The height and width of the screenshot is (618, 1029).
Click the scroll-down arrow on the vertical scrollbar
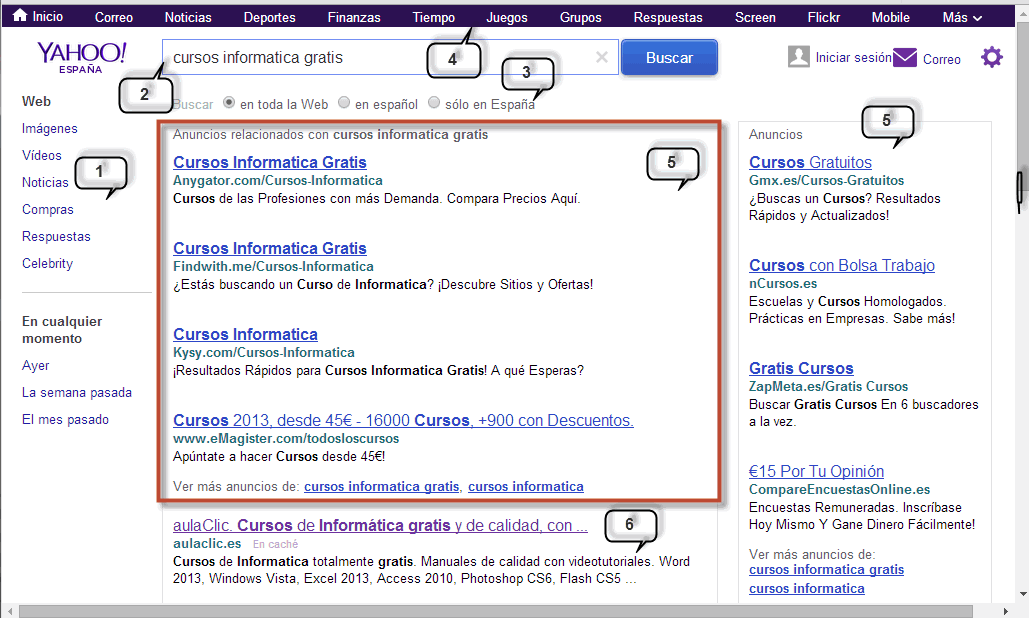tap(1023, 595)
